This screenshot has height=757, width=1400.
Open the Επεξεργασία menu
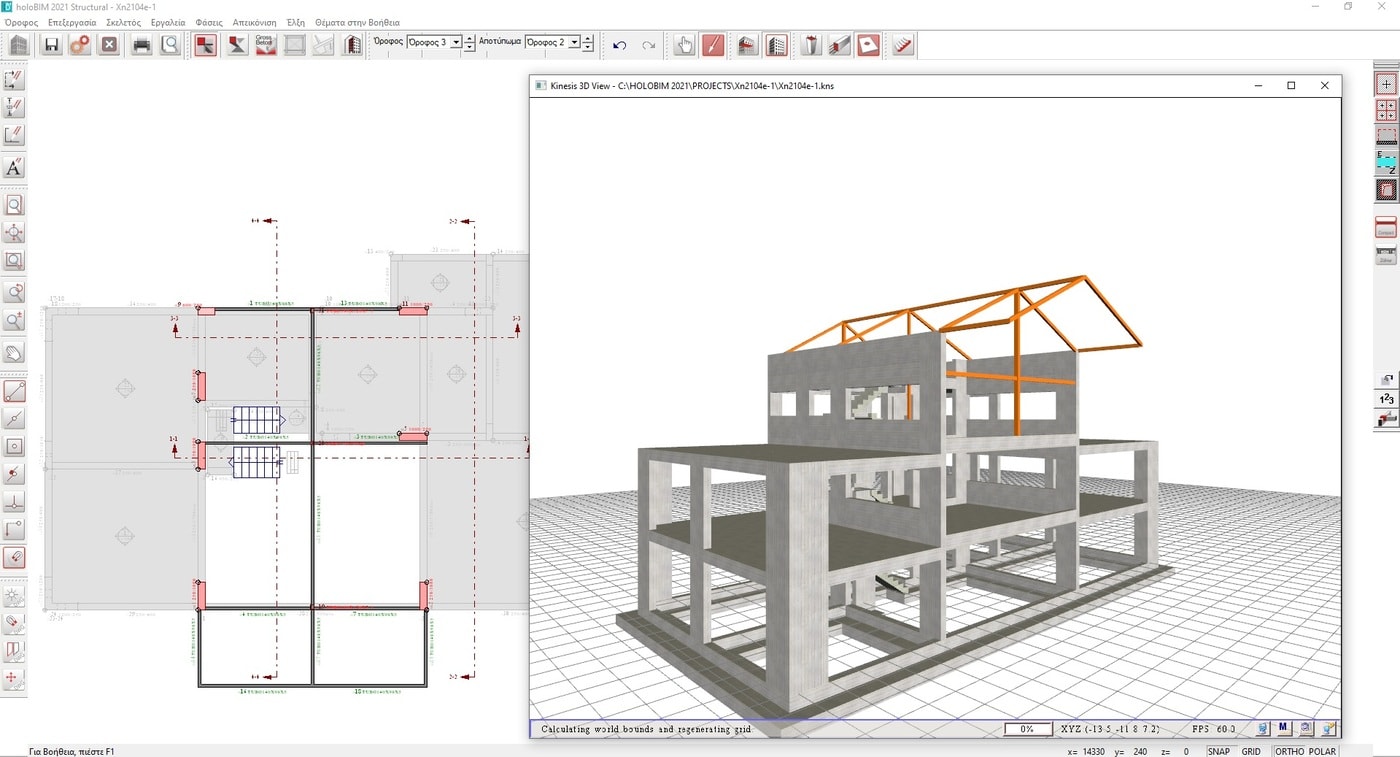click(72, 22)
